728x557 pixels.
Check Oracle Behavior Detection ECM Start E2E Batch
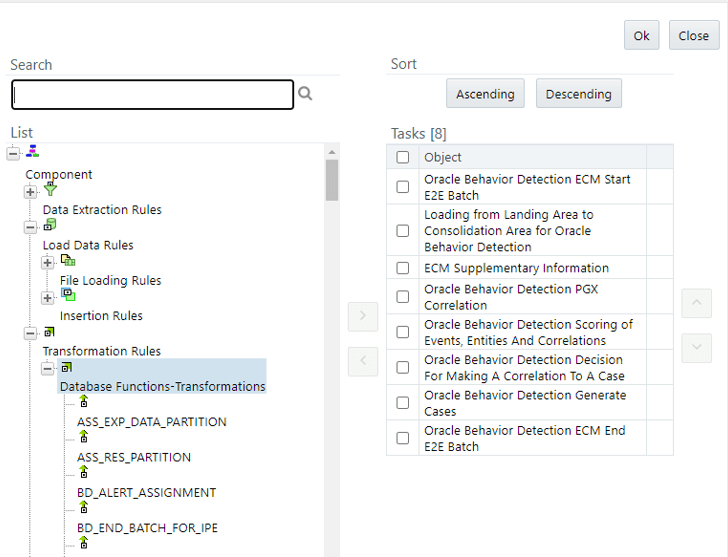pyautogui.click(x=403, y=187)
